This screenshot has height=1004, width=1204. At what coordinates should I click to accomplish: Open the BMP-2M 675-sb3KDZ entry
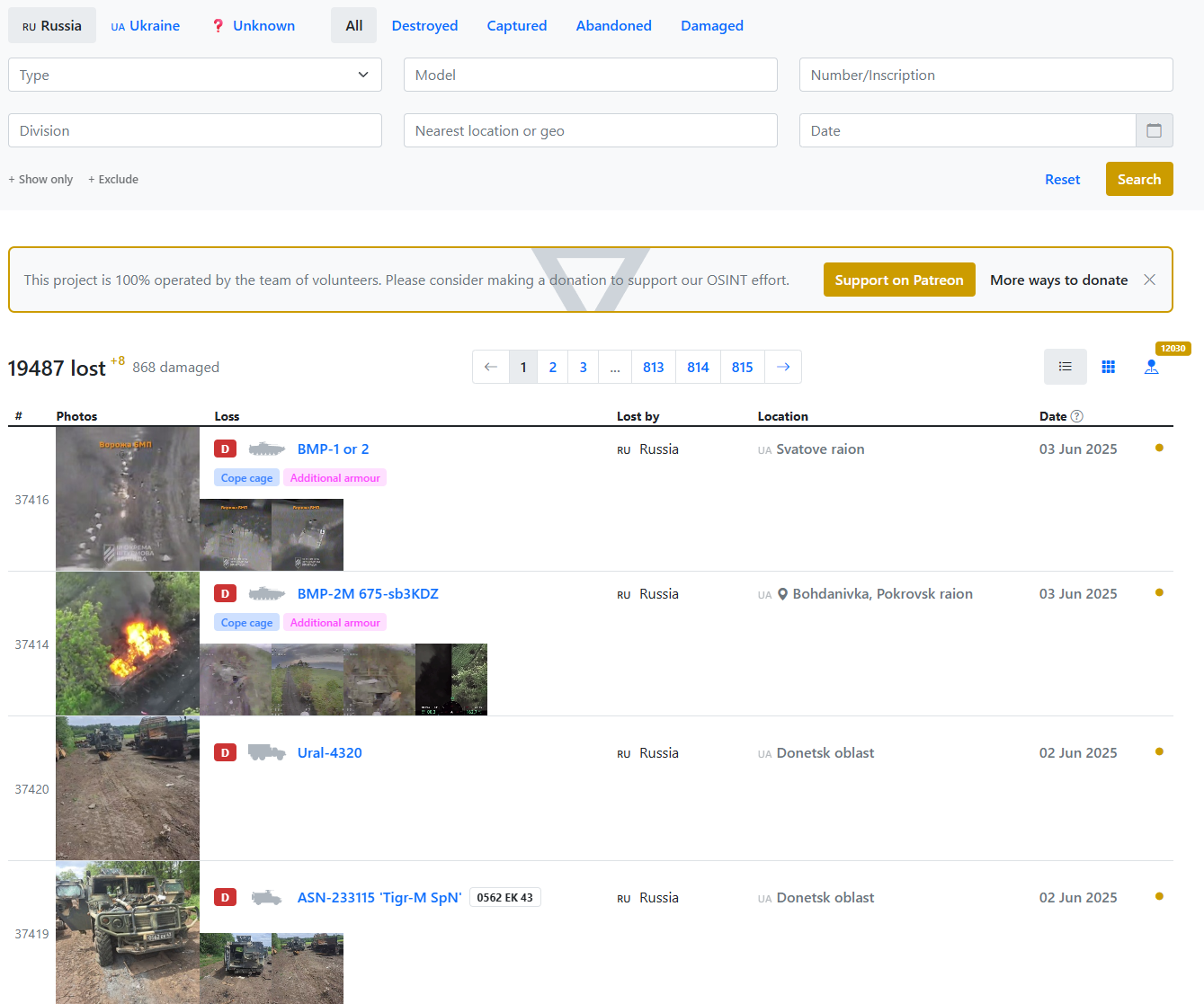point(368,593)
